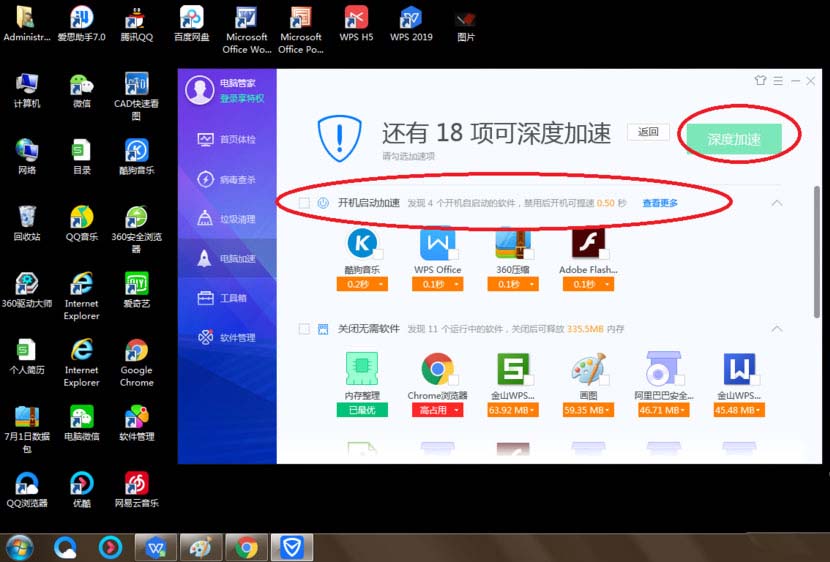This screenshot has width=830, height=562.
Task: Collapse the 关闭无需软件 section chevron
Action: point(777,329)
